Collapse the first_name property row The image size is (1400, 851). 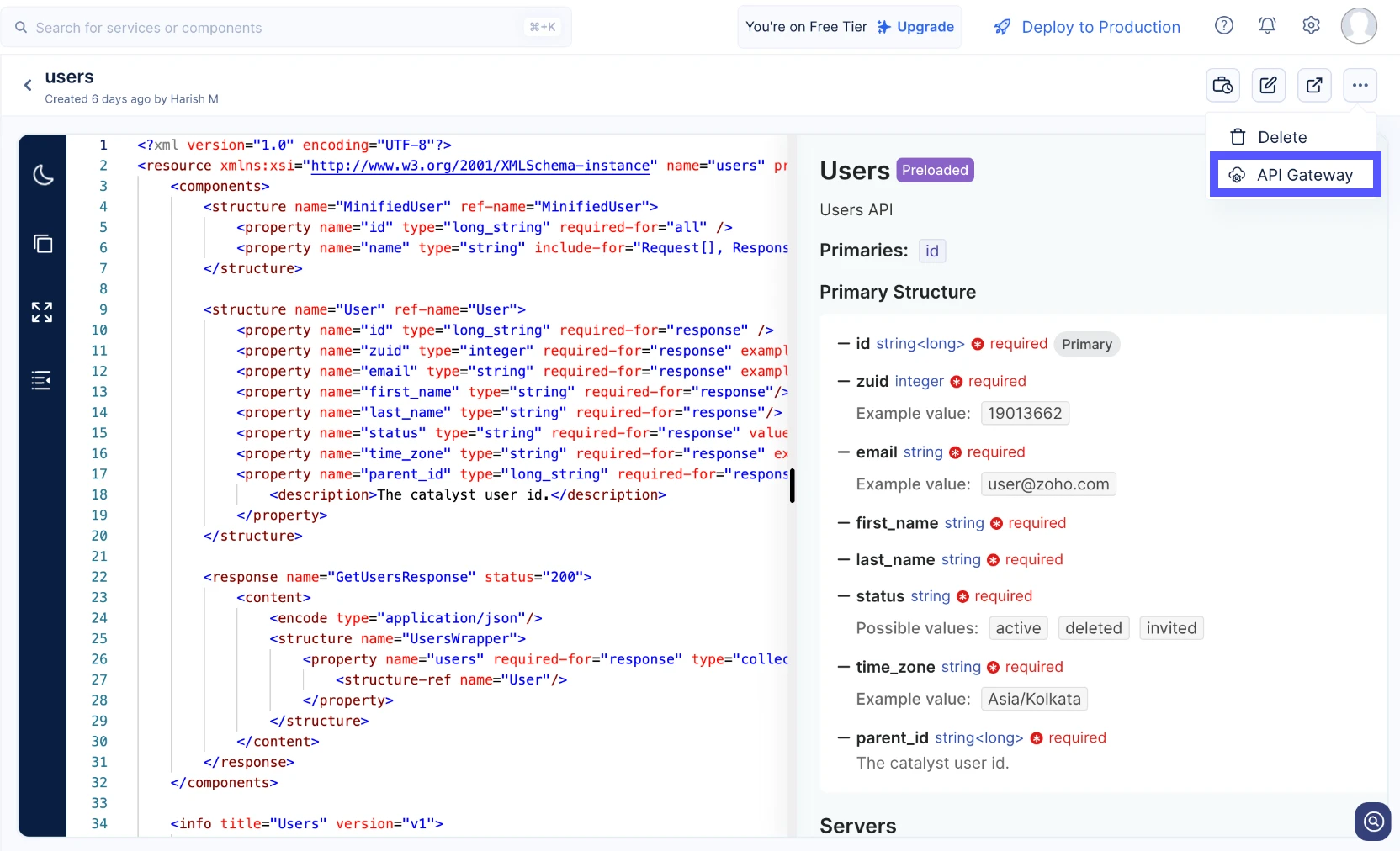click(844, 523)
